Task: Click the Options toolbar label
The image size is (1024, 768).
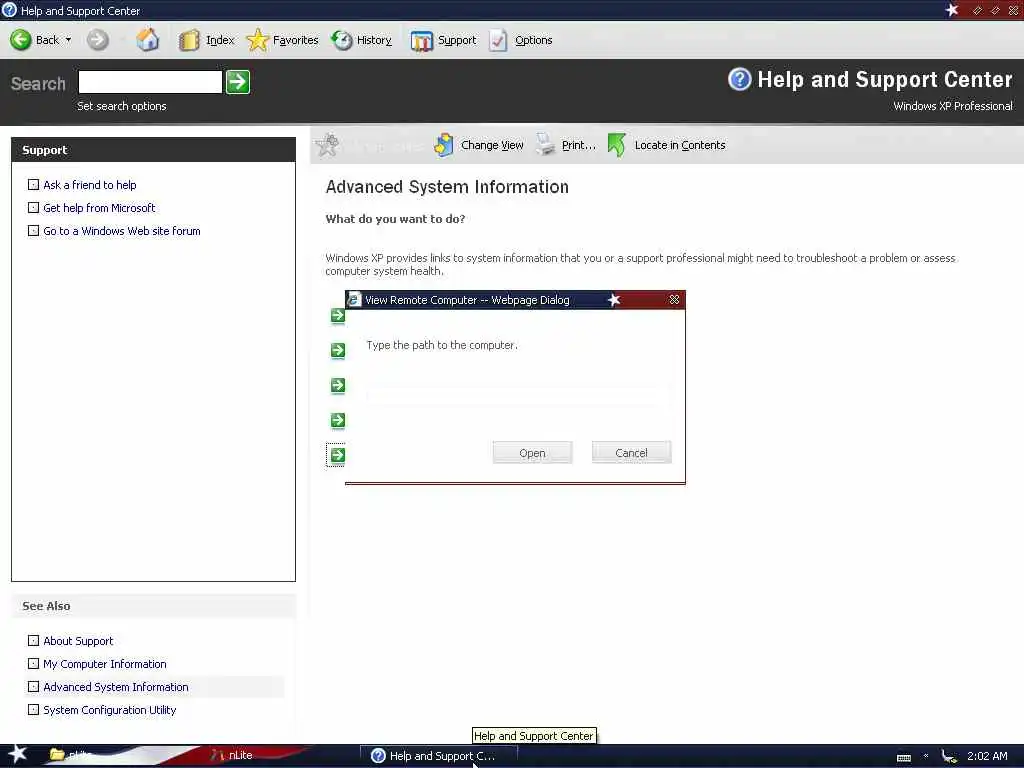Action: pos(534,40)
